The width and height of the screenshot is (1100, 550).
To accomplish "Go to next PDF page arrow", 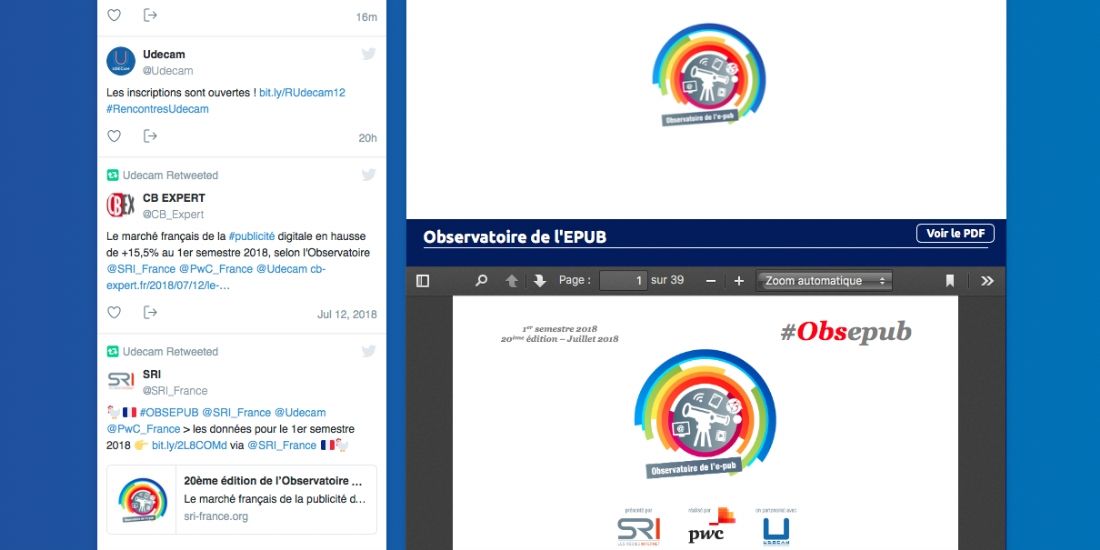I will pyautogui.click(x=539, y=281).
